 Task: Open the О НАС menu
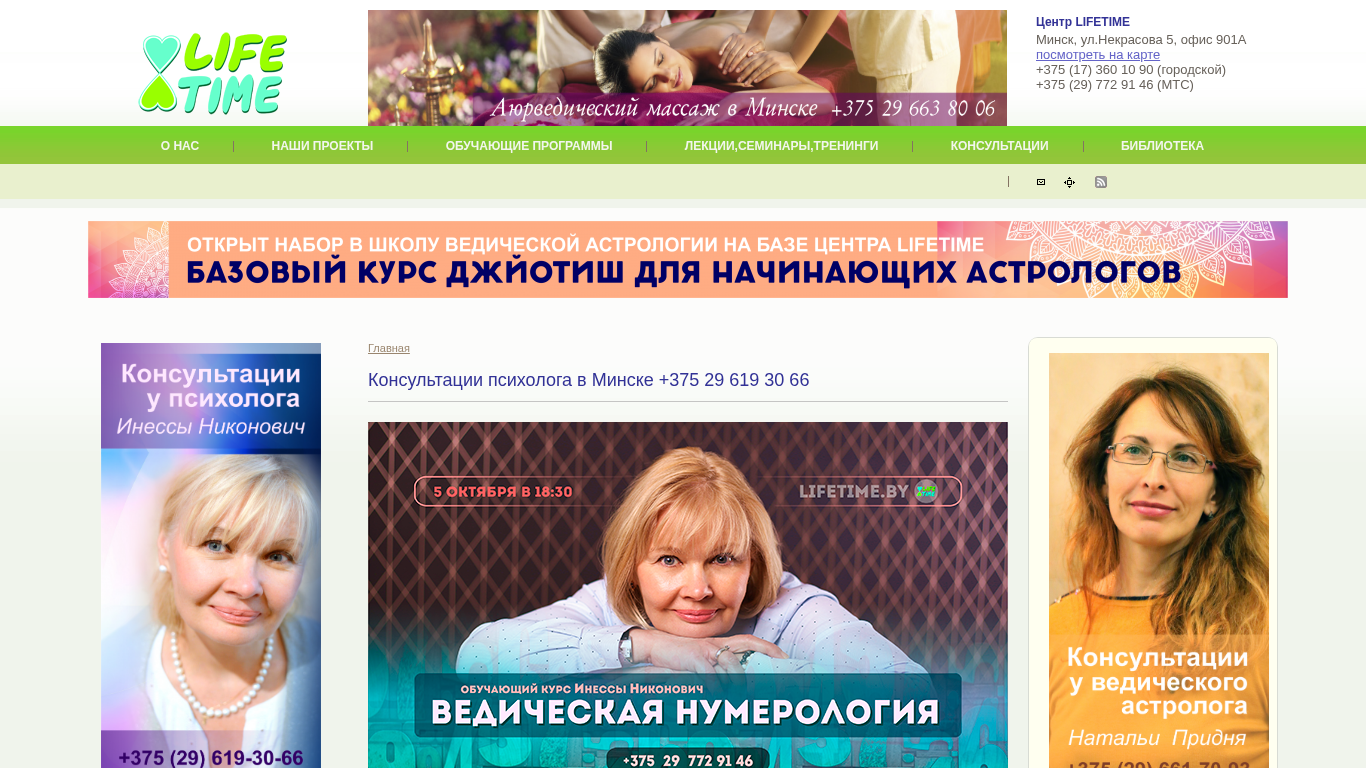pyautogui.click(x=180, y=146)
